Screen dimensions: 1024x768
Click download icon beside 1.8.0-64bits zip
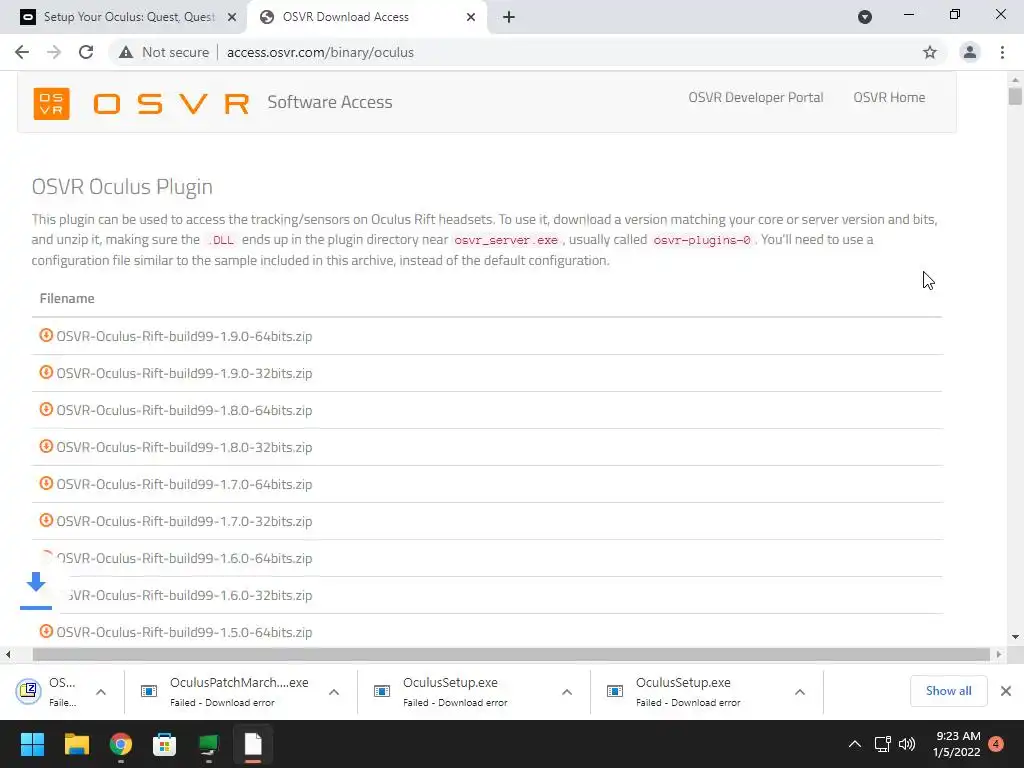coord(46,409)
